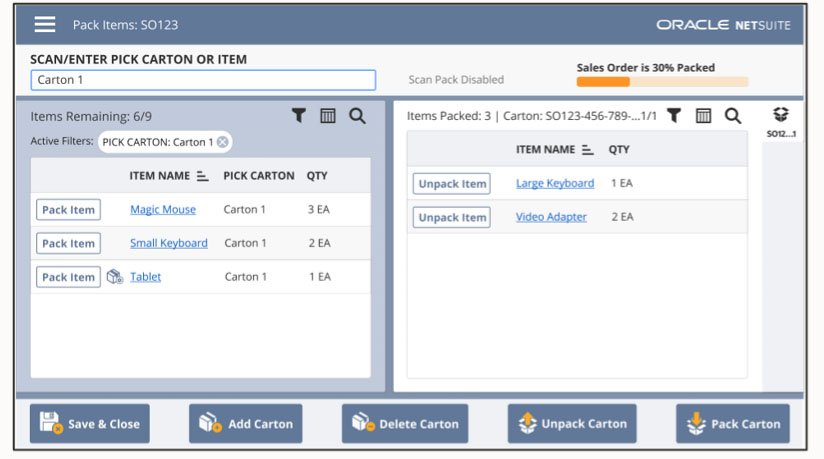Click filter icon in Items Remaining panel
The height and width of the screenshot is (459, 824).
tap(298, 116)
